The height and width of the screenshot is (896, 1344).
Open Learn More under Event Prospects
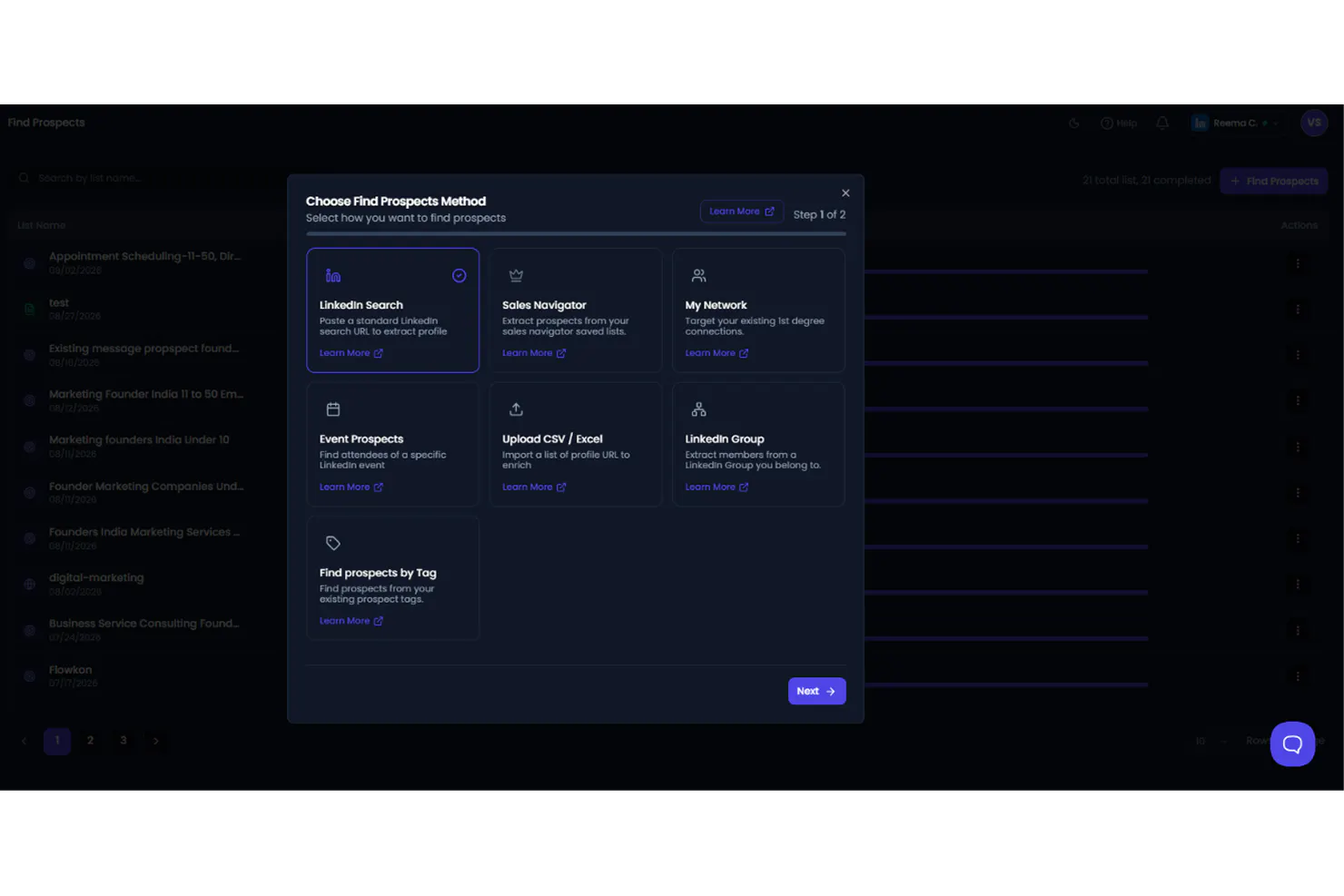351,487
